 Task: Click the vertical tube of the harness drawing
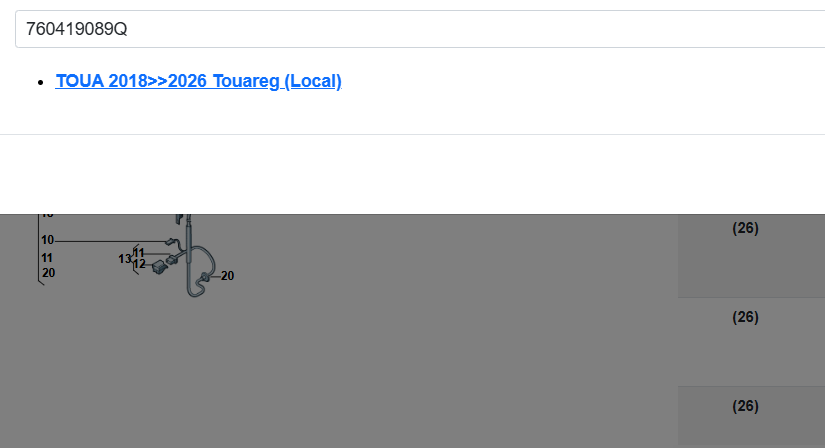(x=189, y=247)
